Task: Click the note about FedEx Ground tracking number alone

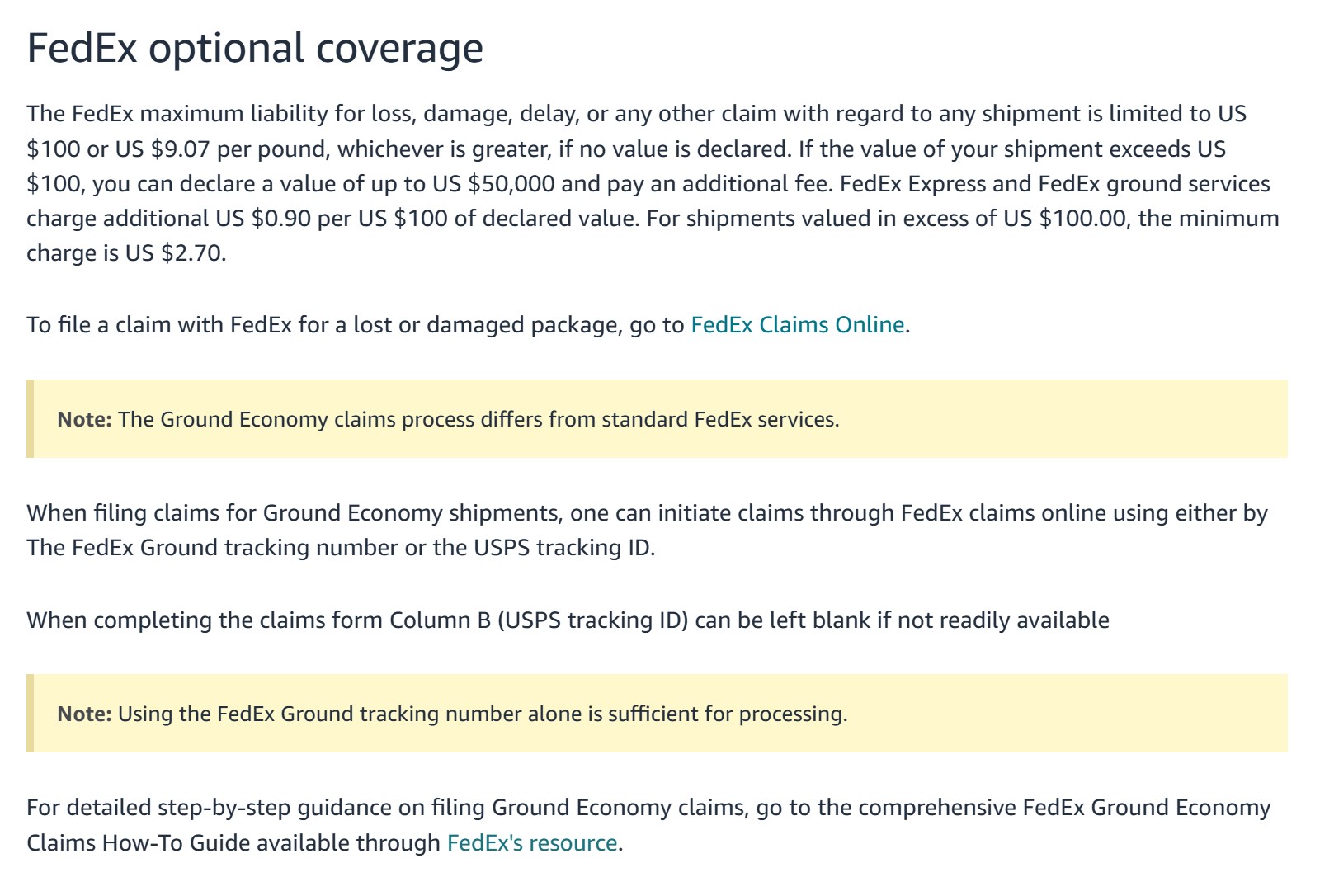Action: (x=657, y=714)
